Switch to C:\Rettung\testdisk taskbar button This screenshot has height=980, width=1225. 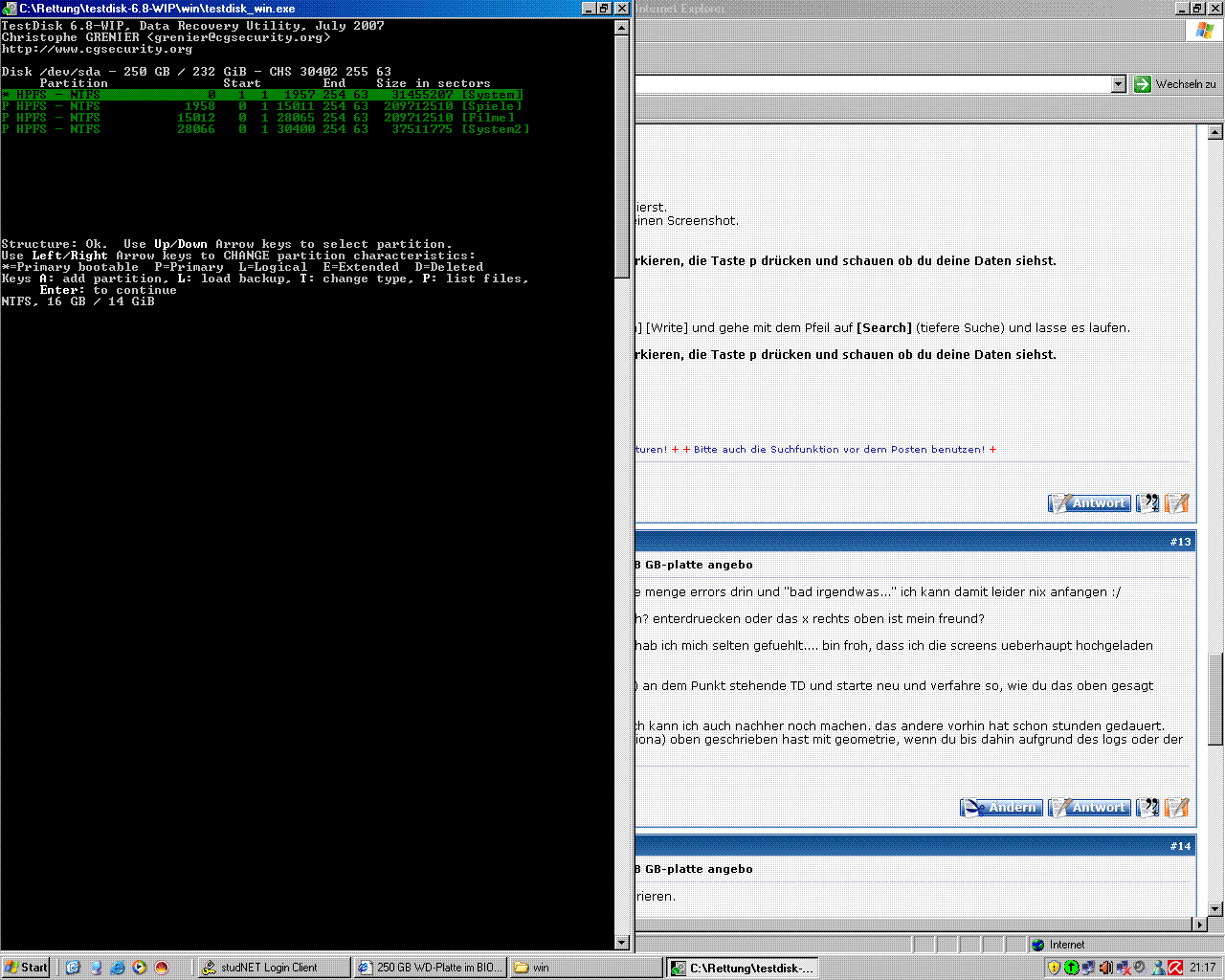742,968
